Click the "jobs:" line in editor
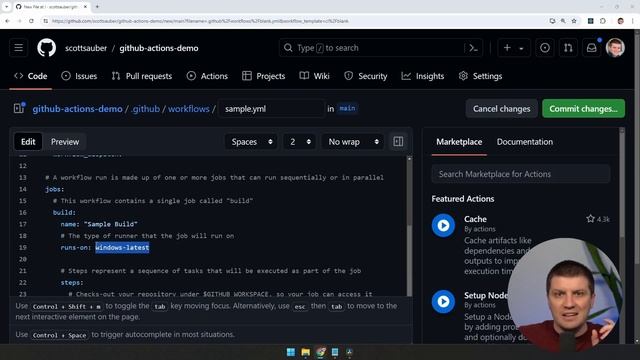The height and width of the screenshot is (360, 640). click(55, 189)
